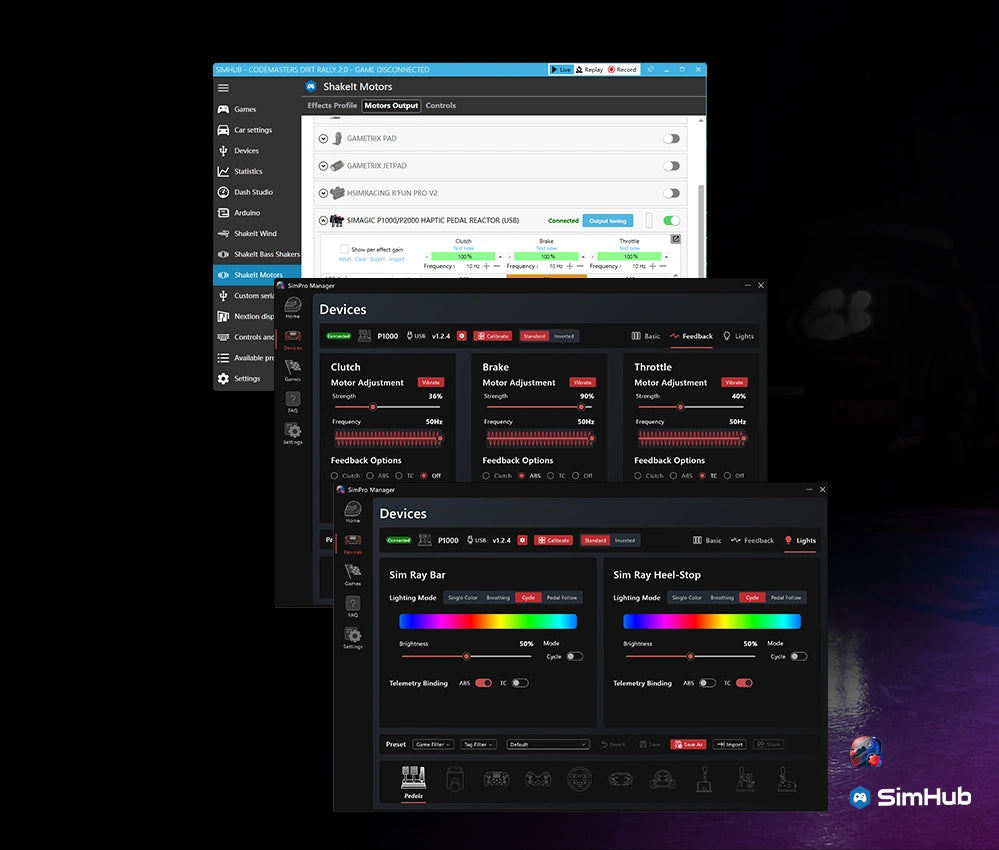999x850 pixels.
Task: Open the Default preset dropdown
Action: [547, 744]
